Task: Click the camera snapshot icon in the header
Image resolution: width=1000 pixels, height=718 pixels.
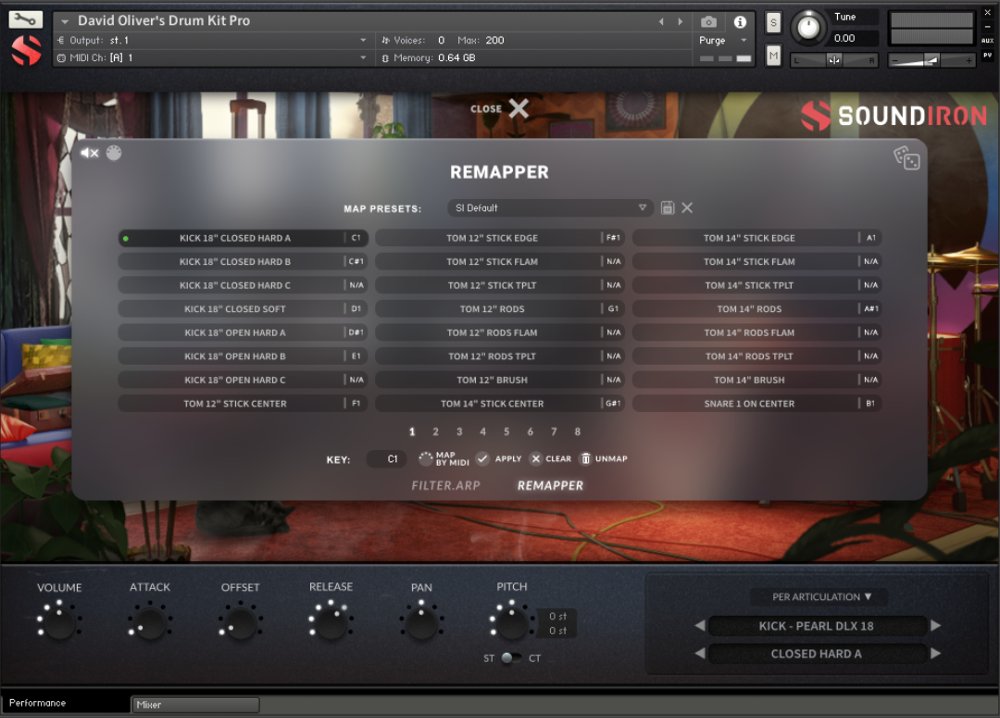Action: 707,22
